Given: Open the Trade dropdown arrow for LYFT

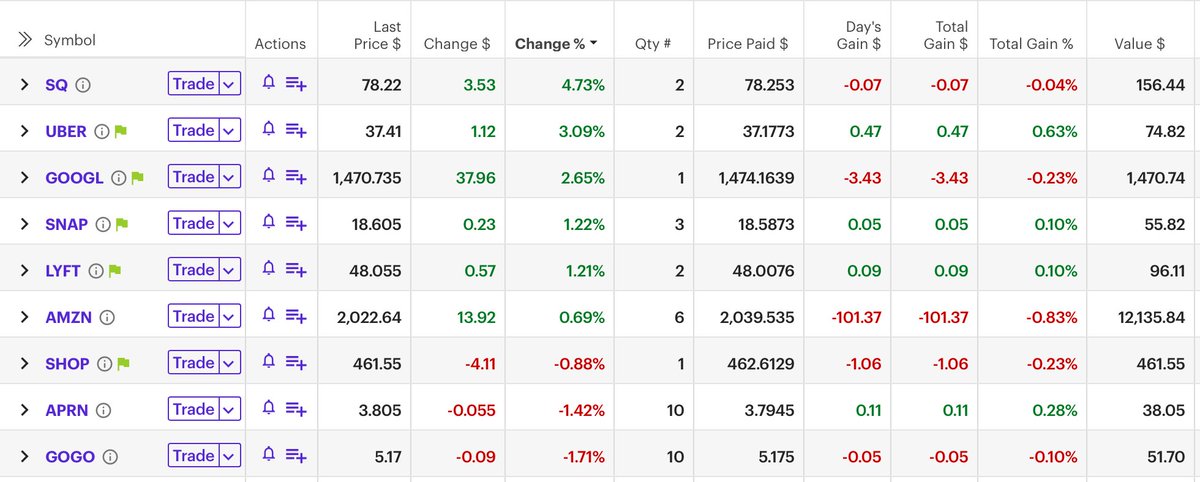Looking at the screenshot, I should click(x=230, y=269).
